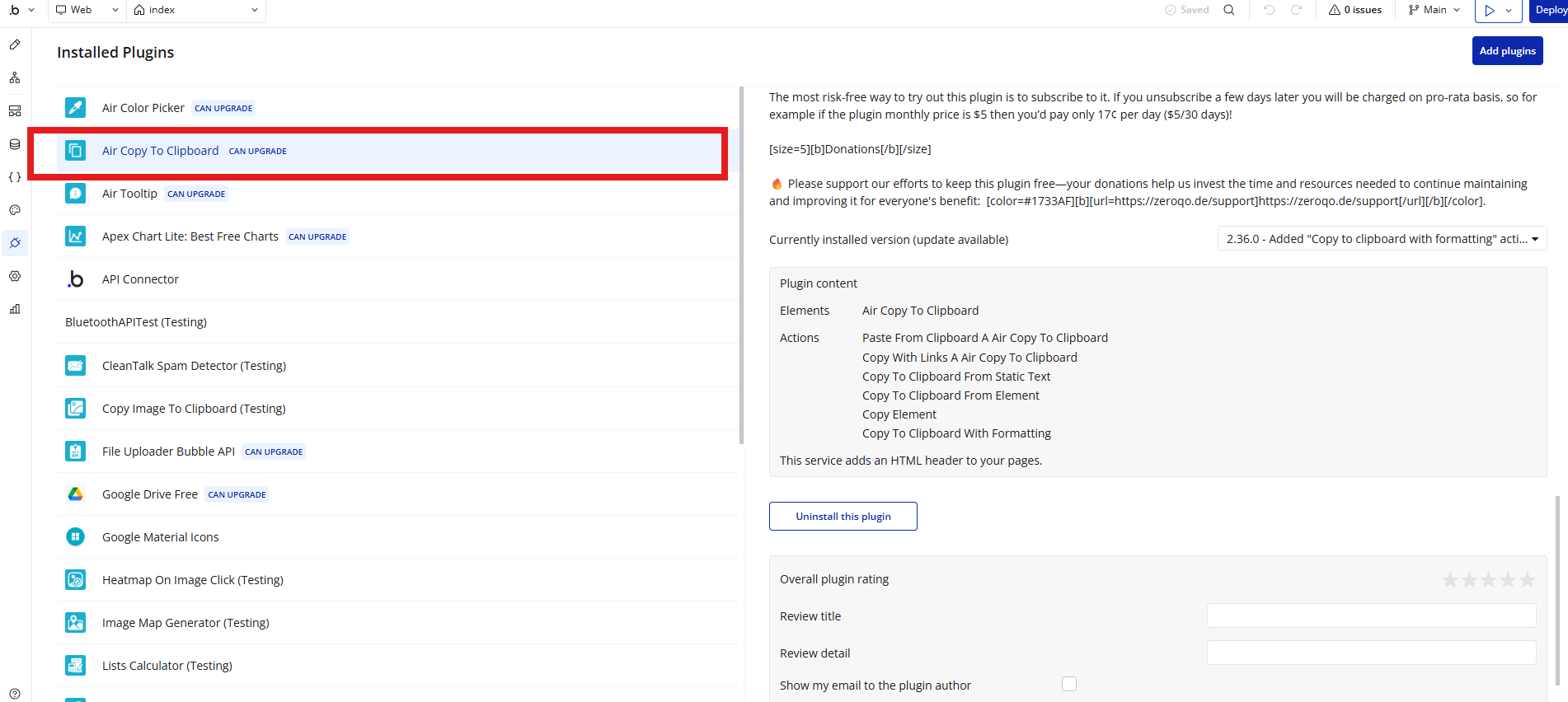Open the Styles palette icon in the sidebar
1568x702 pixels.
pos(15,210)
